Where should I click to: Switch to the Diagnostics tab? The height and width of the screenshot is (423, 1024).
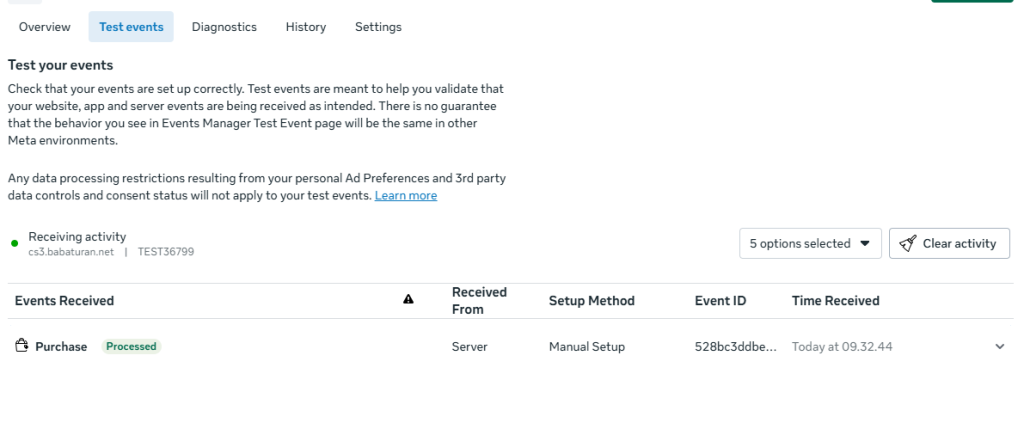point(224,27)
